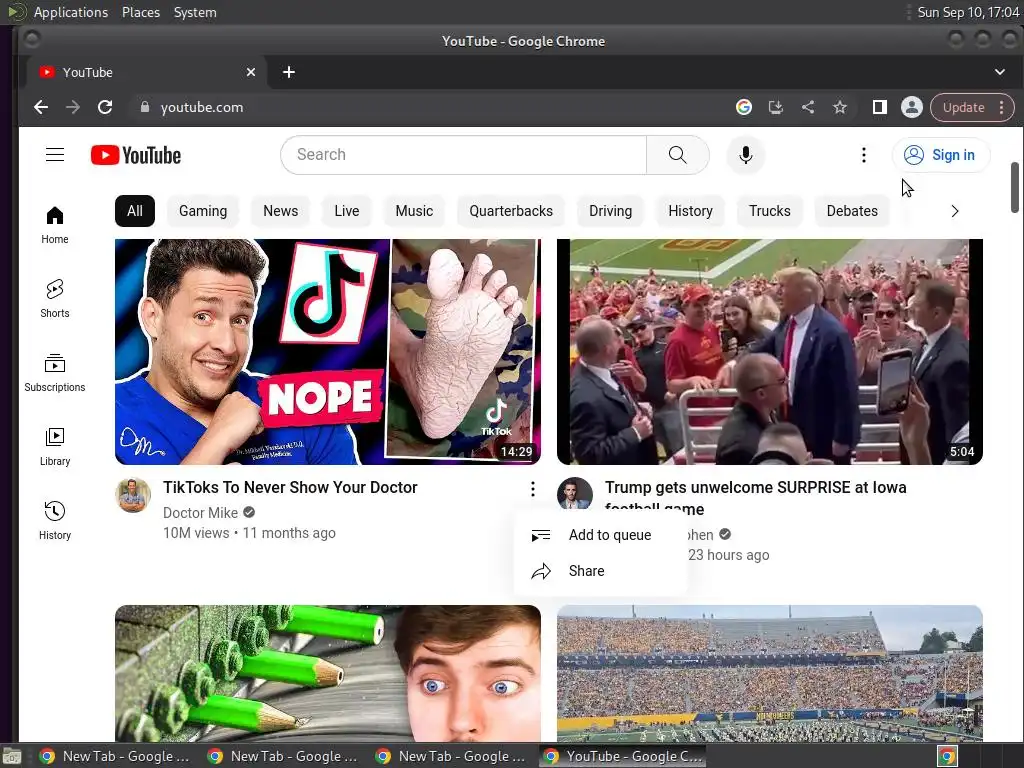Open Places menu
The width and height of the screenshot is (1024, 768).
[141, 12]
